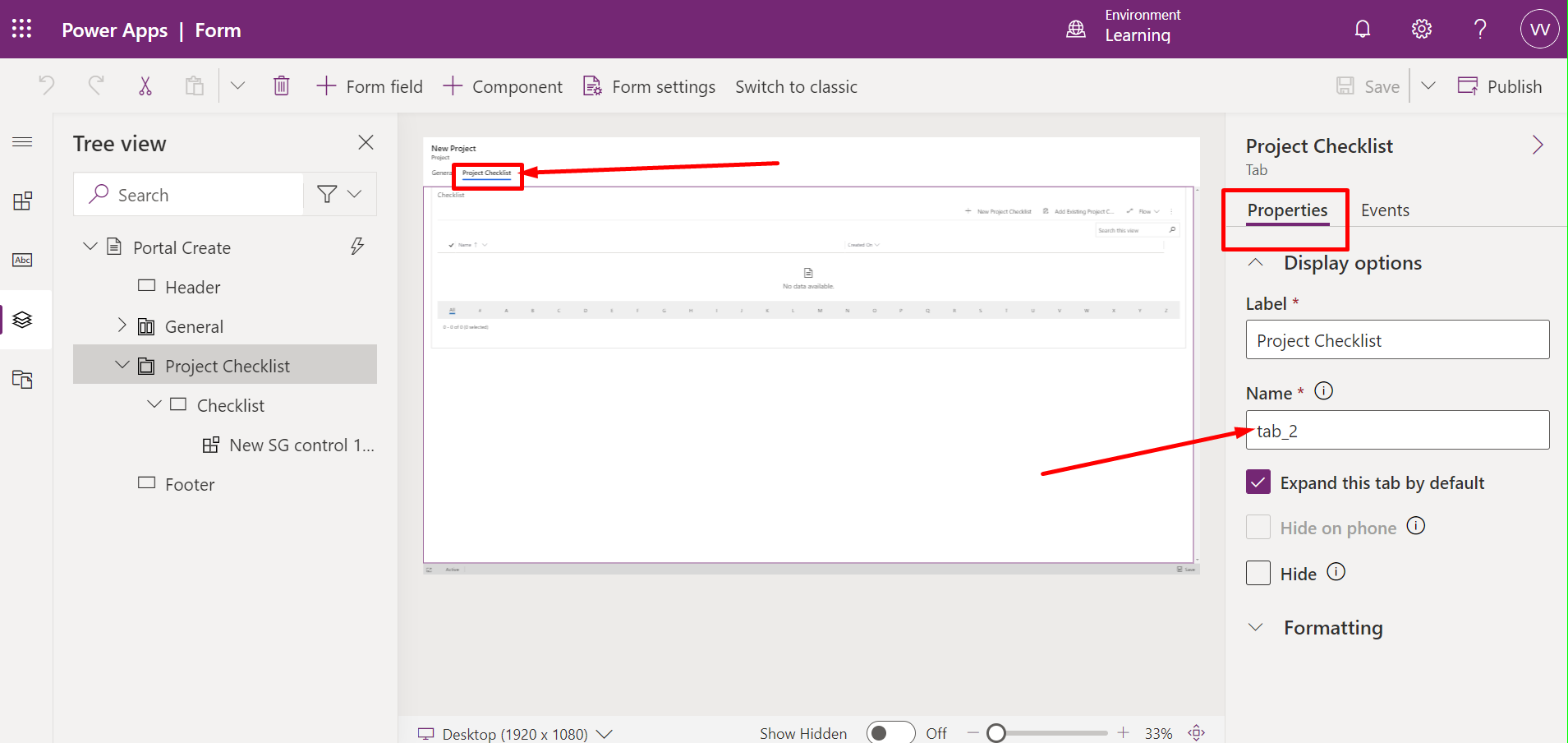Open the Desktop (1920 x 1080) device dropdown
The image size is (1568, 743).
coord(605,733)
